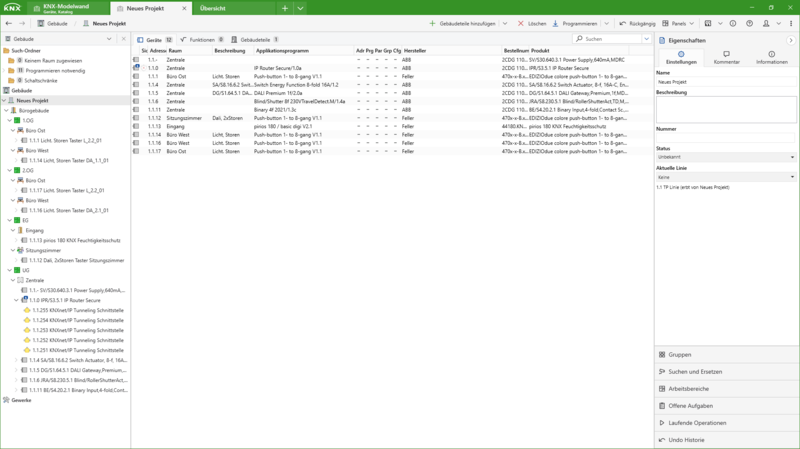Close the Gebäude side panel
The width and height of the screenshot is (800, 449).
[123, 39]
